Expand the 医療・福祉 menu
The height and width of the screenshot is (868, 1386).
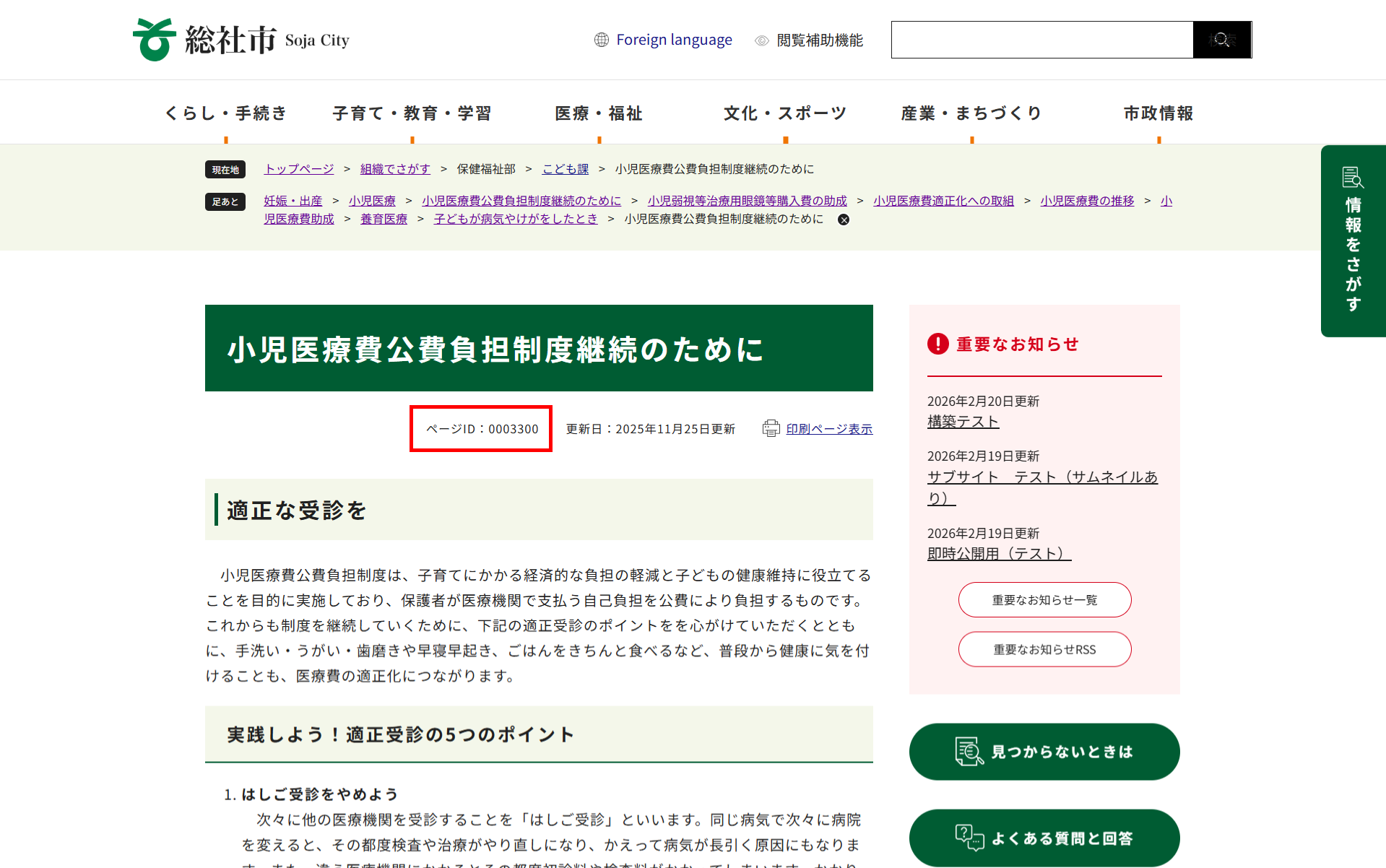[x=598, y=113]
